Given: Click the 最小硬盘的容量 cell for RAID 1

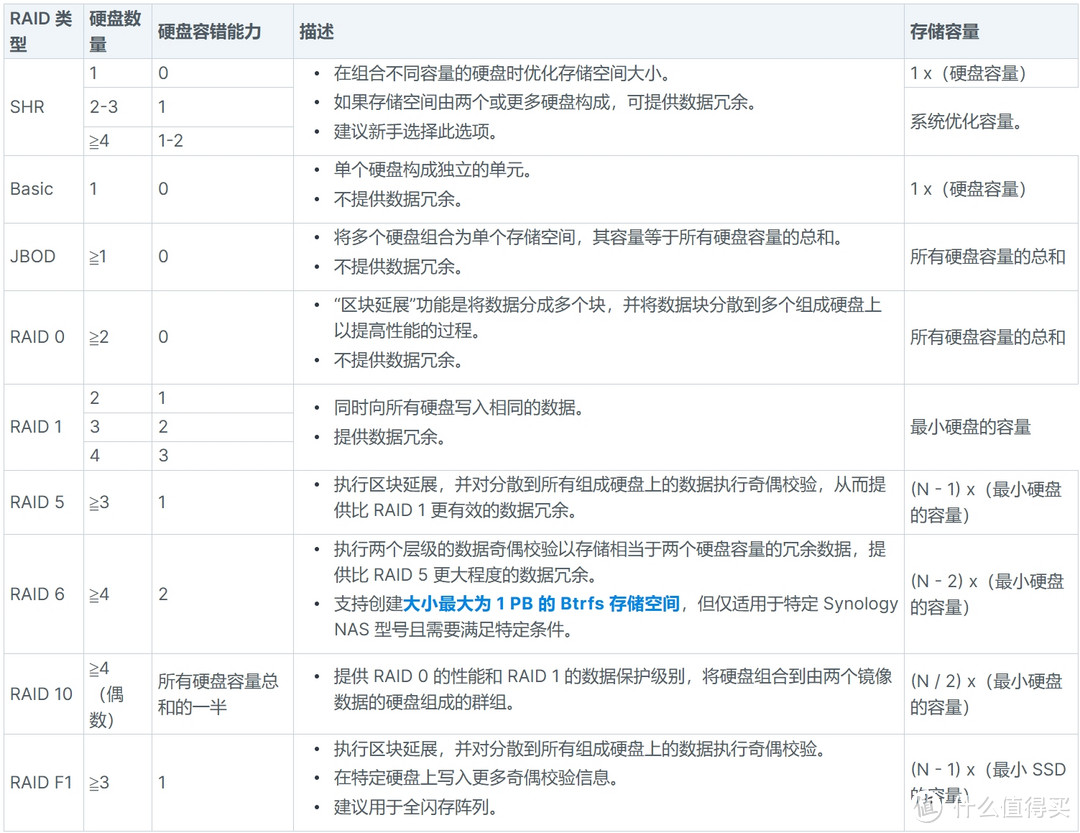Looking at the screenshot, I should point(968,427).
